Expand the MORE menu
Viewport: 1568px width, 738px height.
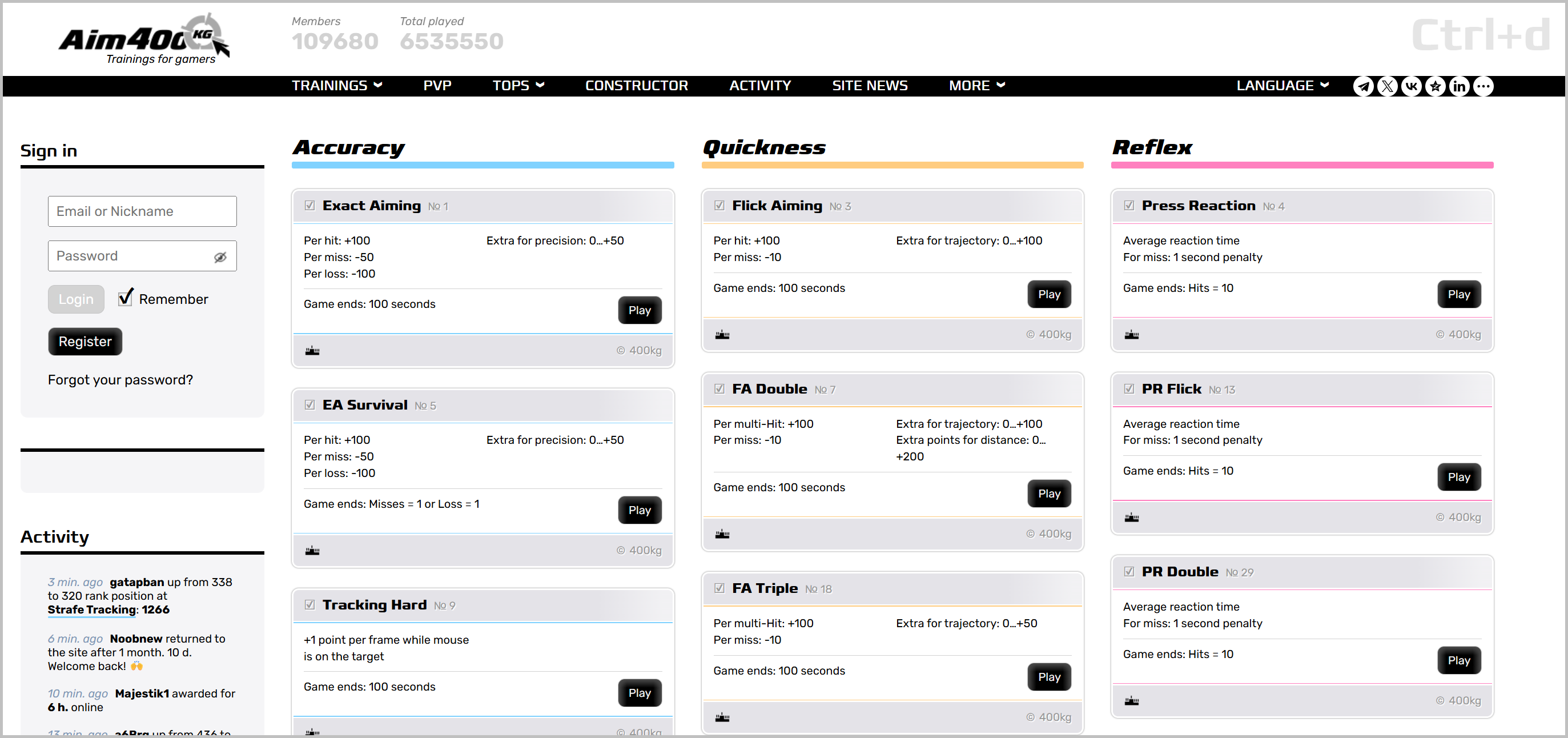tap(976, 86)
